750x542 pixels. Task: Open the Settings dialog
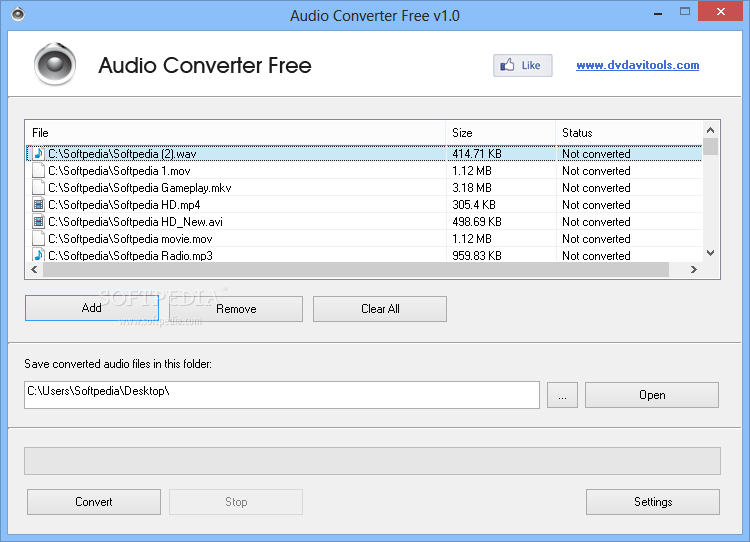[653, 502]
